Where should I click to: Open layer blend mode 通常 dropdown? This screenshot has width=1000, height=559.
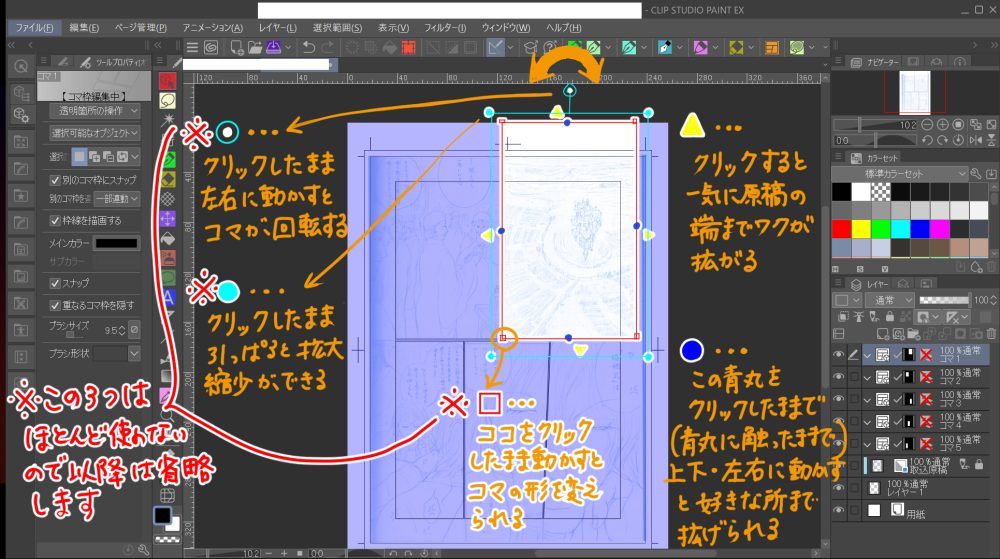891,300
